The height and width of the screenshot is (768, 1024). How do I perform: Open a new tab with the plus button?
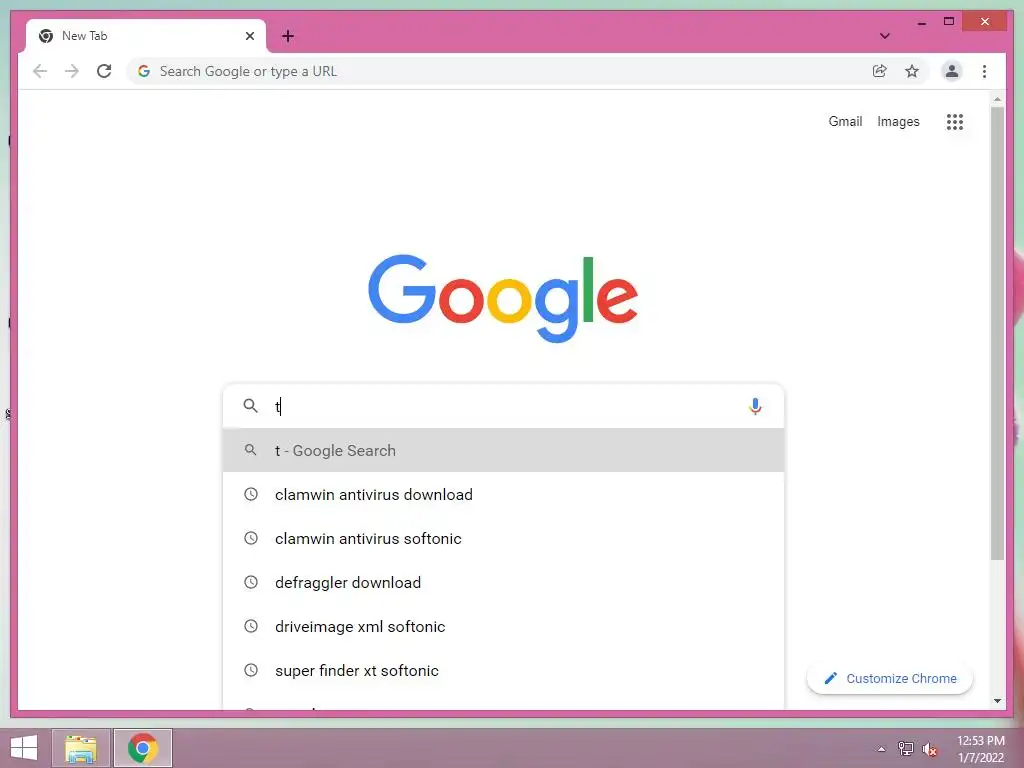[287, 36]
